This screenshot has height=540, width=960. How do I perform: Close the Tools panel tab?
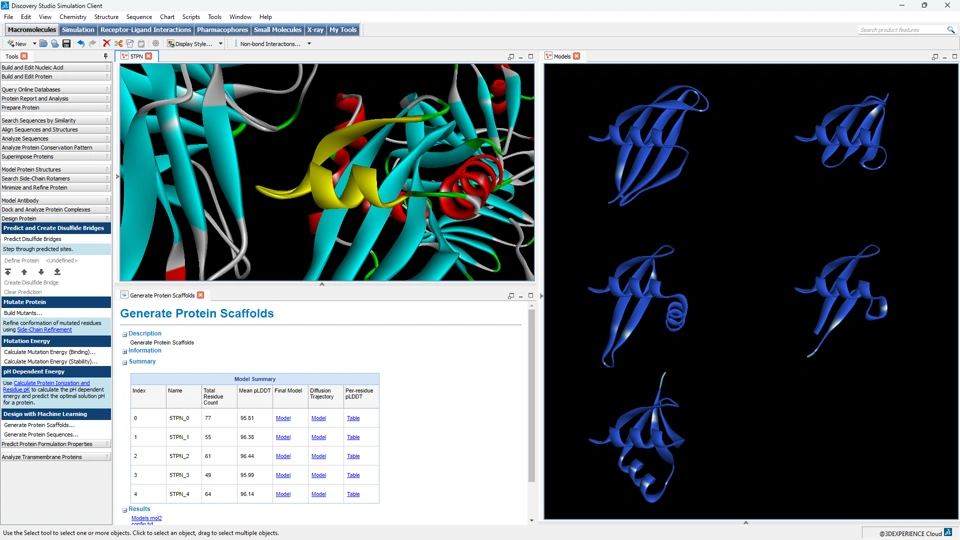24,56
